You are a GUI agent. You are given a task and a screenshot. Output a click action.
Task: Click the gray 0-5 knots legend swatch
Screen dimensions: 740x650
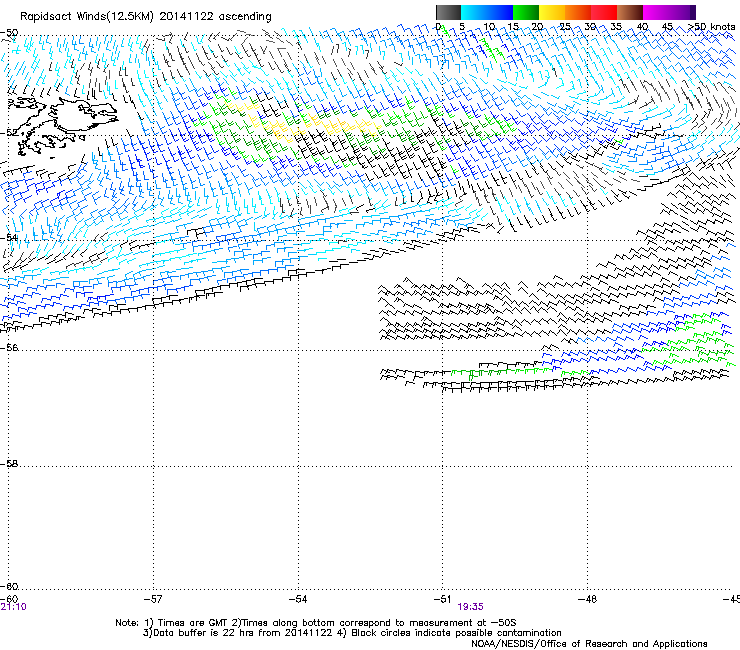pos(448,12)
